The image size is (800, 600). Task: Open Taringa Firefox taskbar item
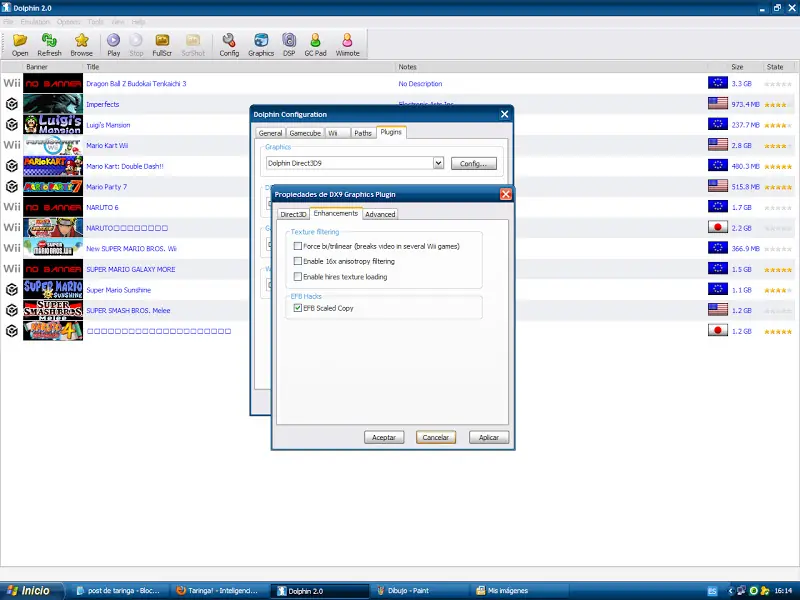point(218,591)
